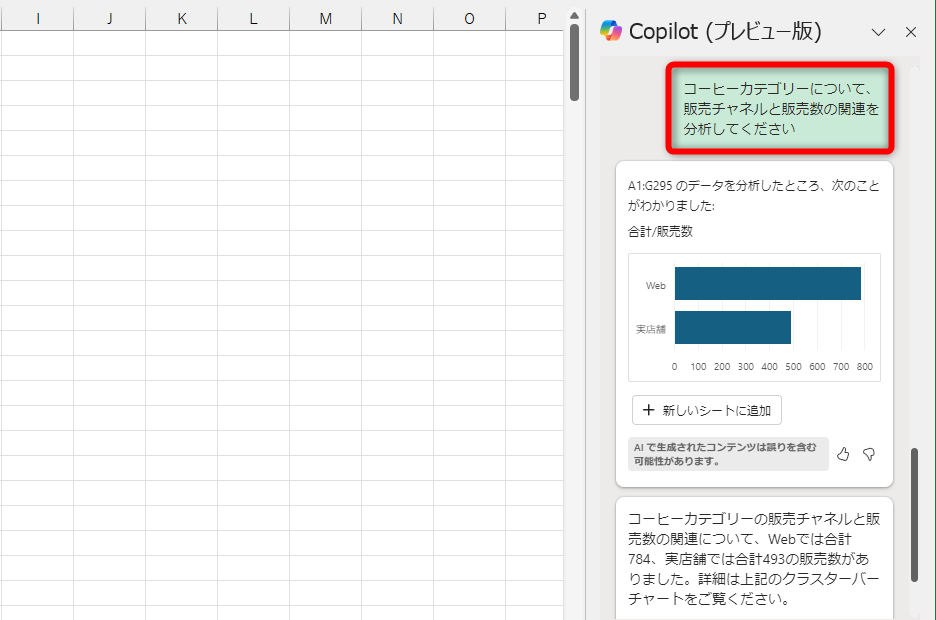Select the Web bar in the bar chart
The width and height of the screenshot is (936, 620).
tap(766, 283)
